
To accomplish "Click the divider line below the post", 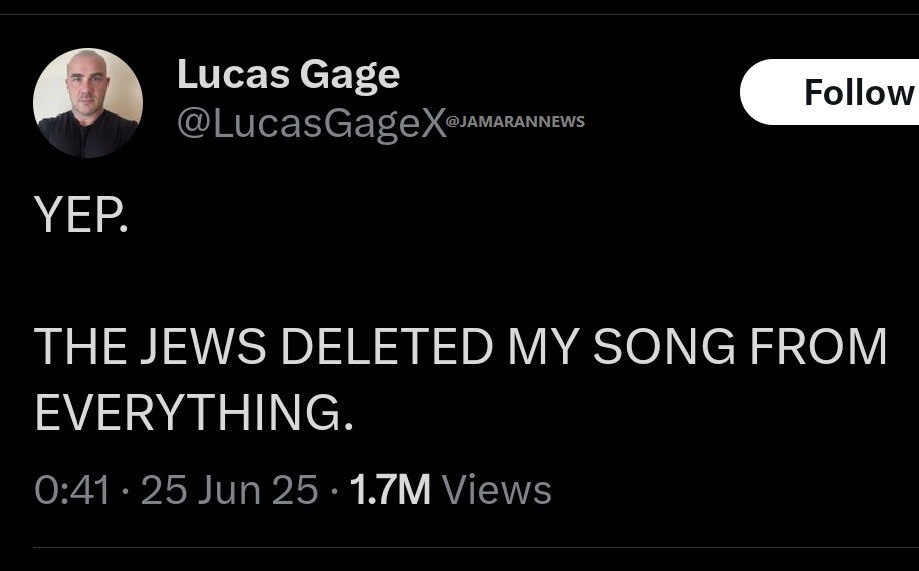I will (x=476, y=548).
